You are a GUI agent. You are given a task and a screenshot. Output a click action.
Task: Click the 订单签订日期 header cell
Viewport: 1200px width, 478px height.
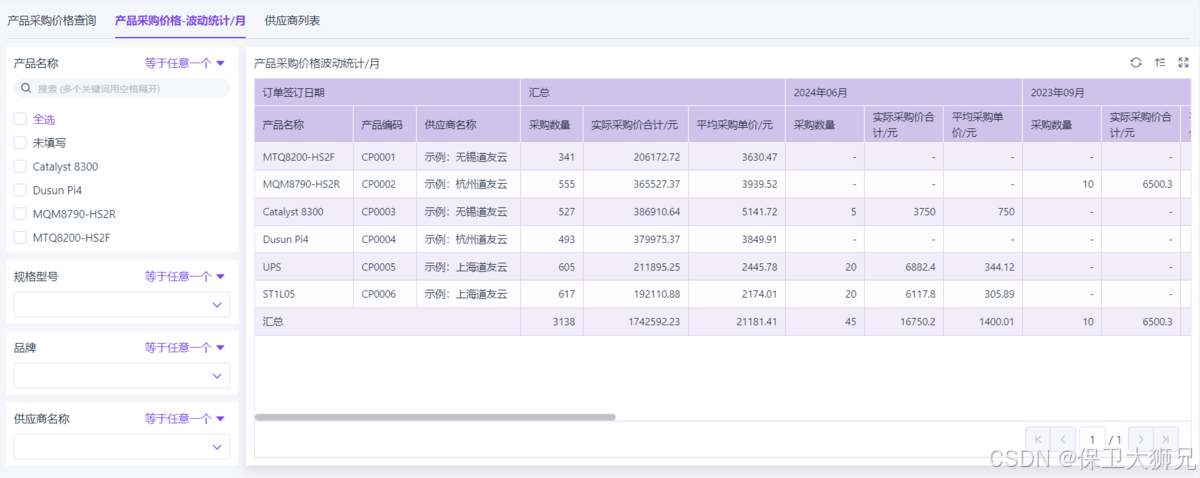388,92
